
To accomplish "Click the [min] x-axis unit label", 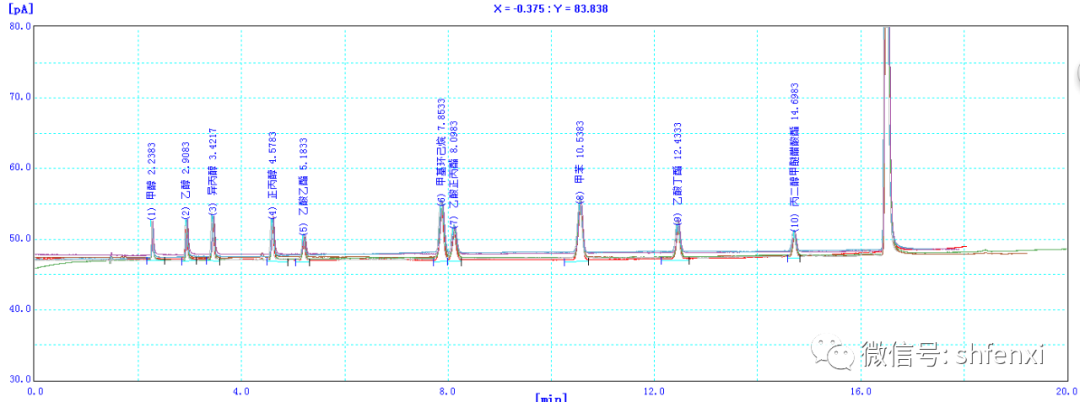I will (552, 397).
